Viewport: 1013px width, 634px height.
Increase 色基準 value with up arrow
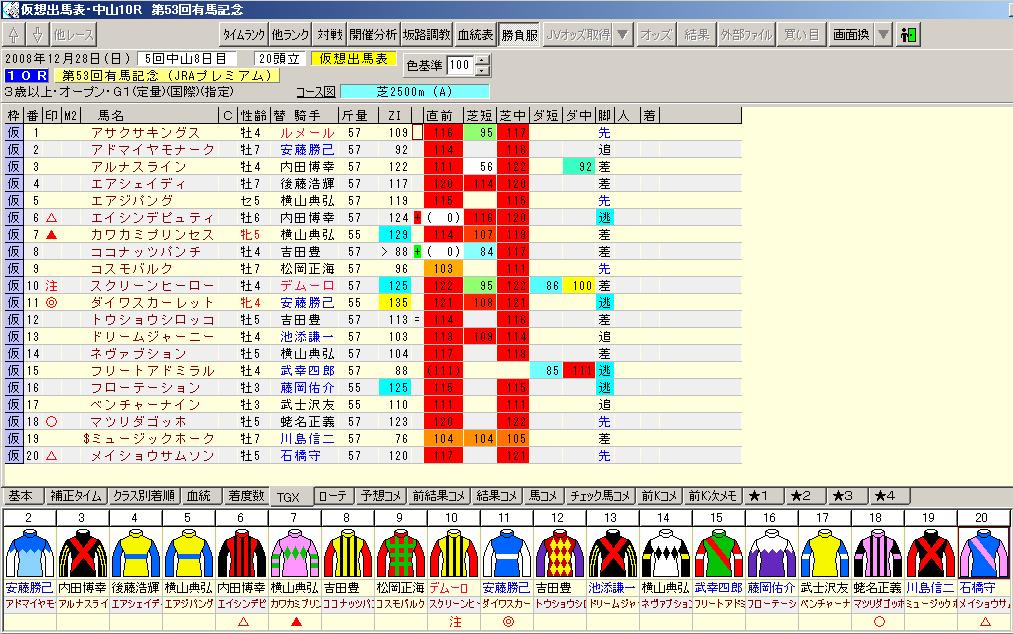point(484,60)
